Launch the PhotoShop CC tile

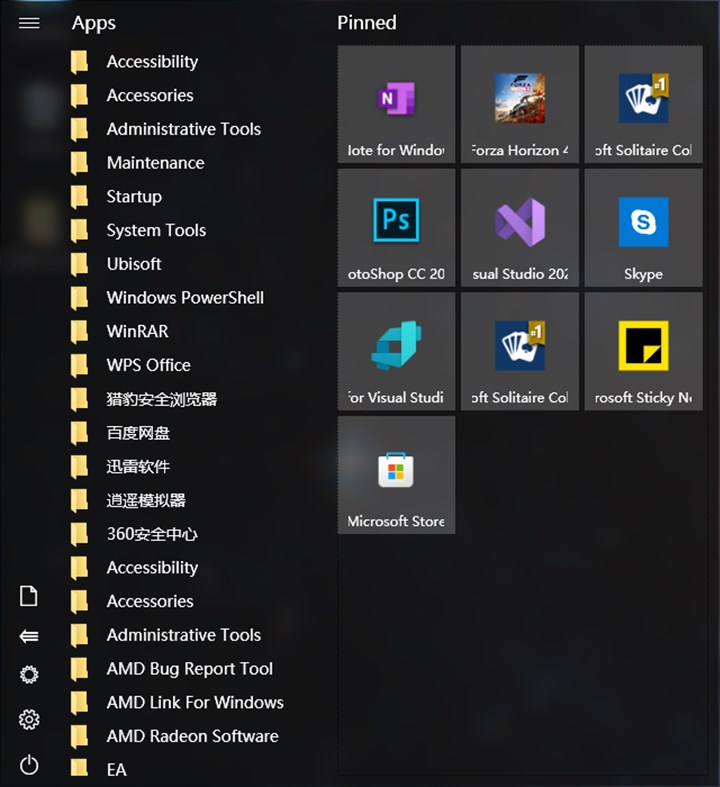tap(396, 228)
